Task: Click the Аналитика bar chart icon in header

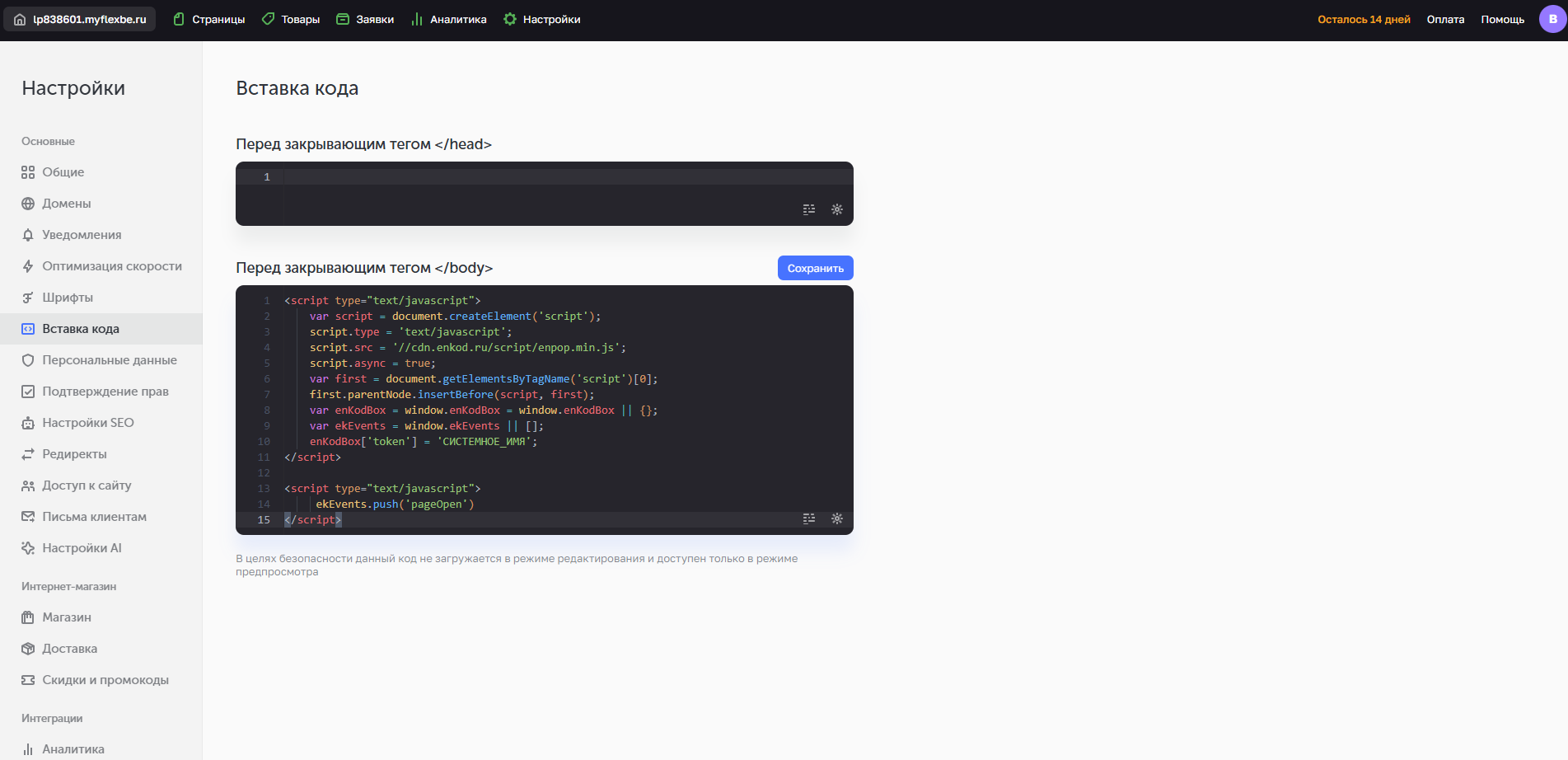Action: [417, 19]
